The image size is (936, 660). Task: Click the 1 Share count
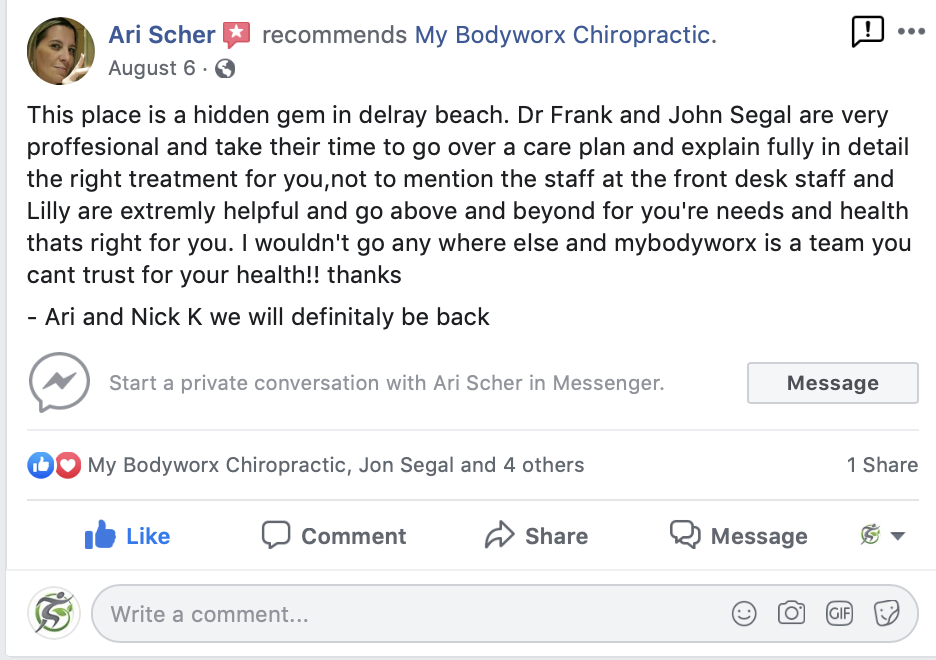click(882, 465)
